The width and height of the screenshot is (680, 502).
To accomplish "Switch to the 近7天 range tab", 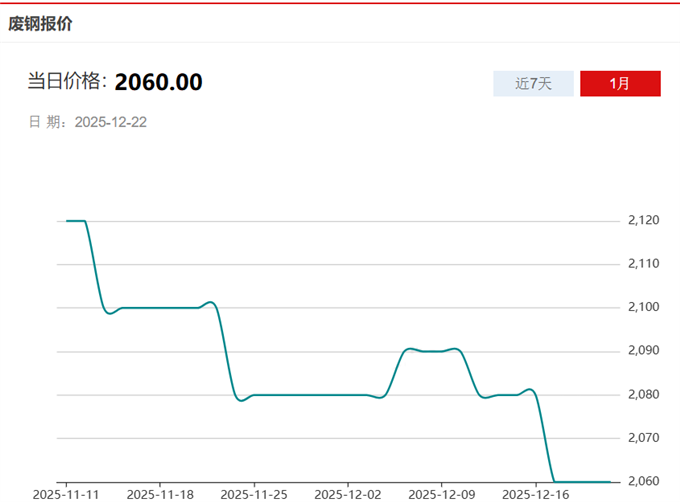I will point(533,84).
